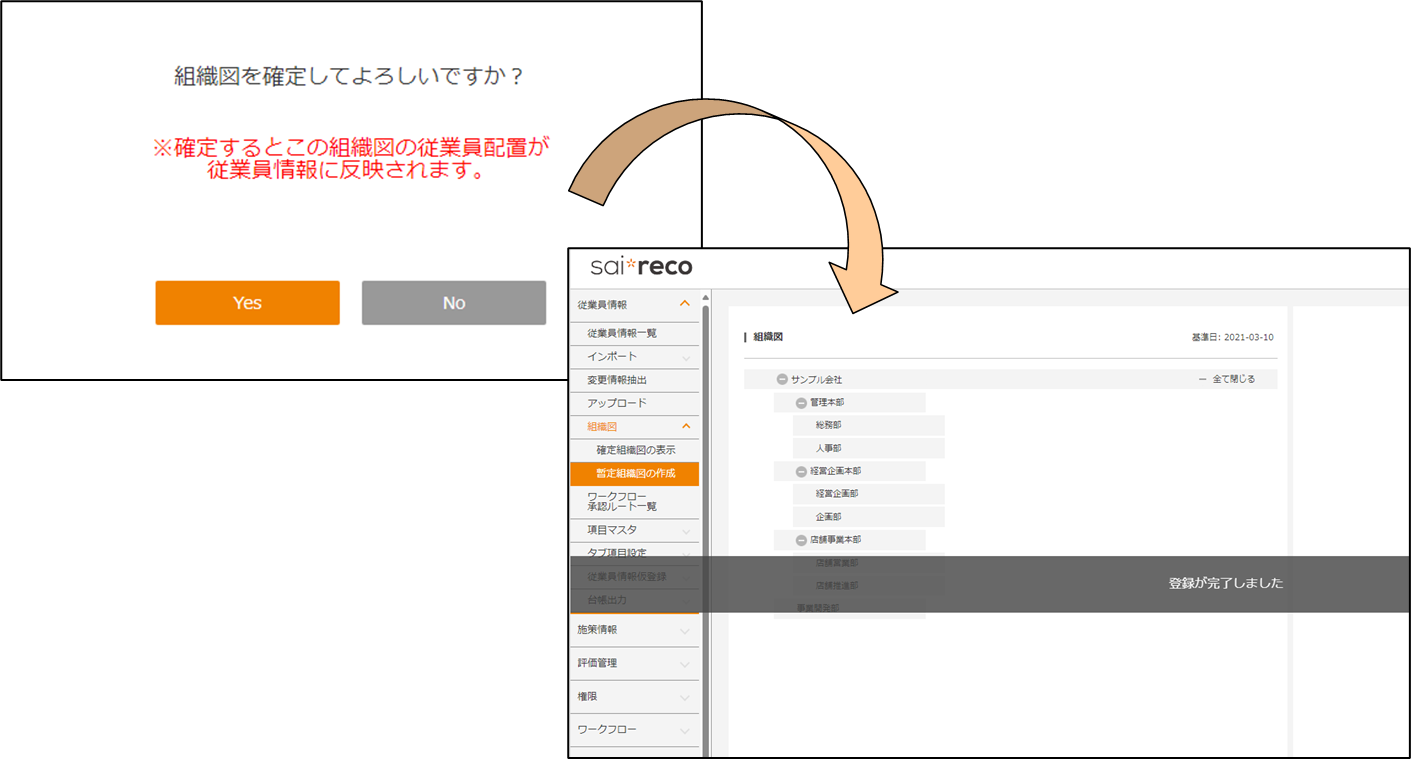Click the sai*reco logo

641,267
